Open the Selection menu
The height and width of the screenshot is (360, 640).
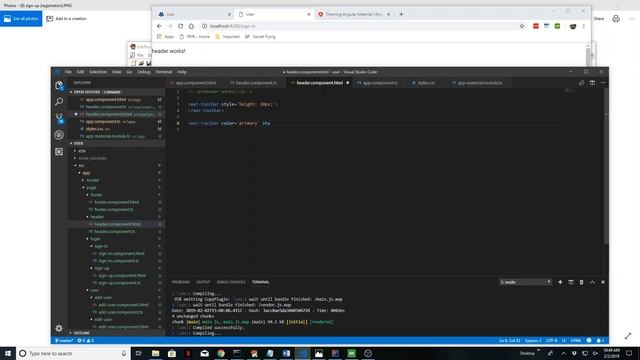pos(98,72)
